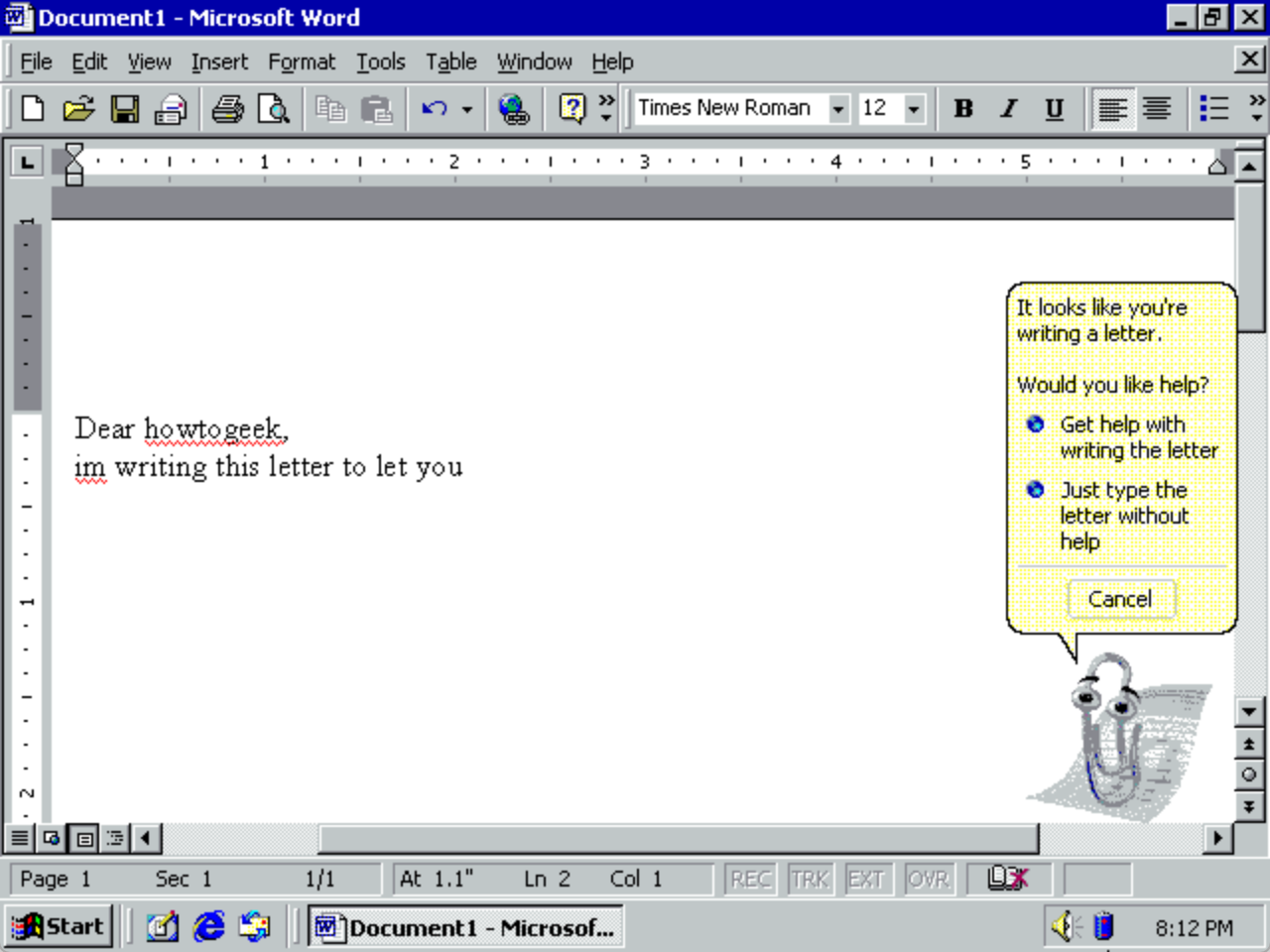The width and height of the screenshot is (1270, 952).
Task: Click EXT extend selection indicator
Action: [866, 880]
